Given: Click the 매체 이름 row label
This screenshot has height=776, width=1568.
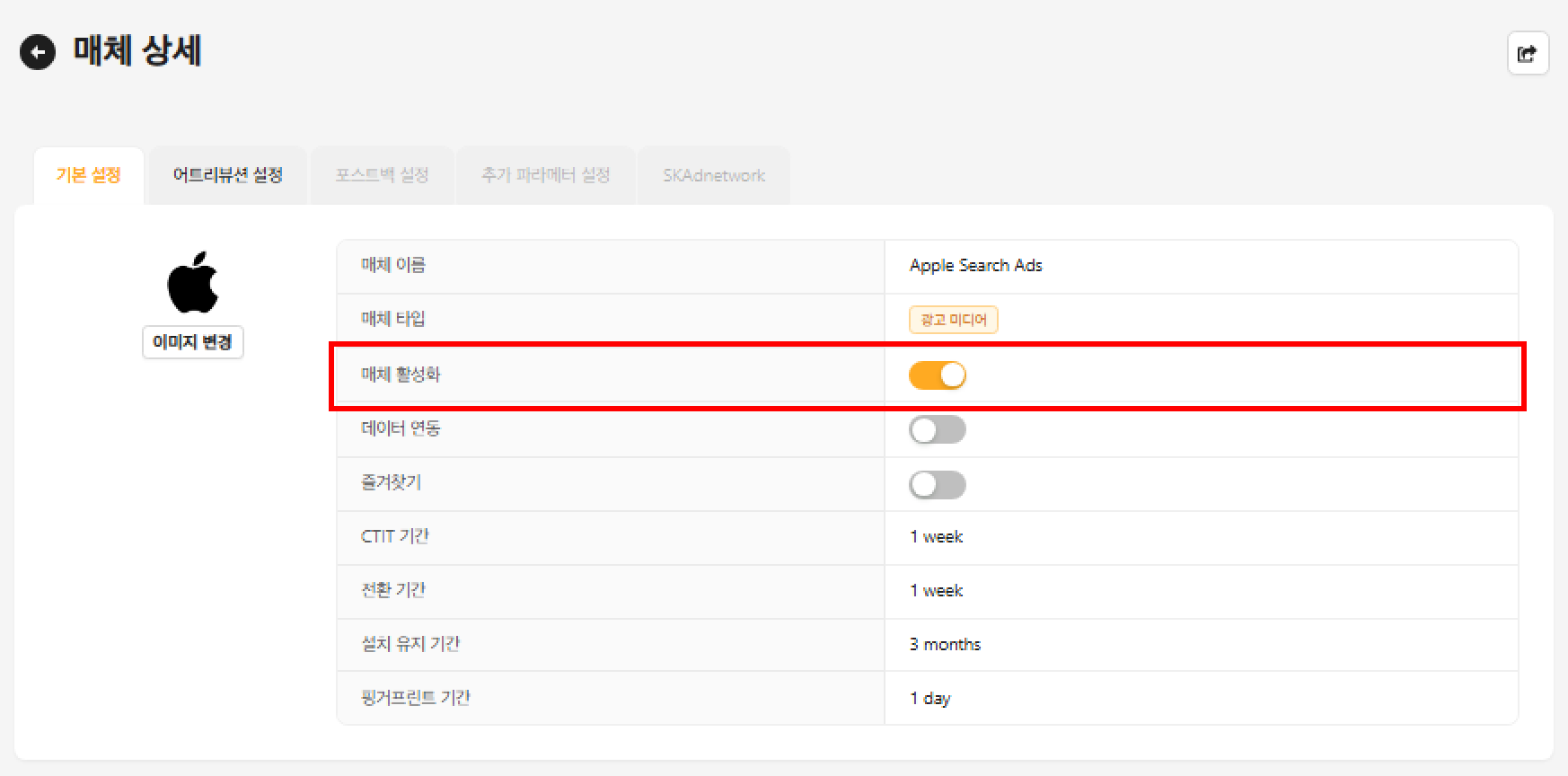Looking at the screenshot, I should pyautogui.click(x=393, y=266).
